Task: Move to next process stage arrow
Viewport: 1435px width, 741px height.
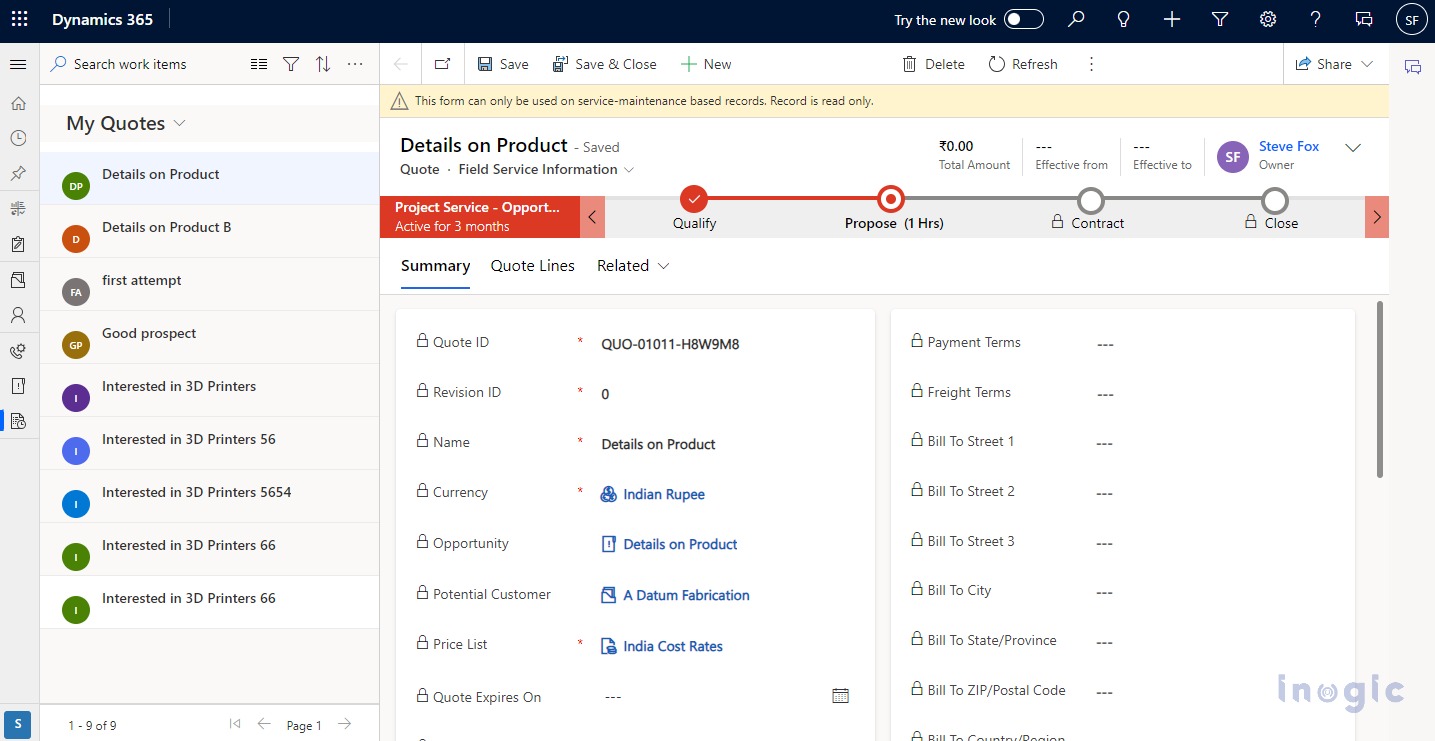Action: click(x=1377, y=217)
